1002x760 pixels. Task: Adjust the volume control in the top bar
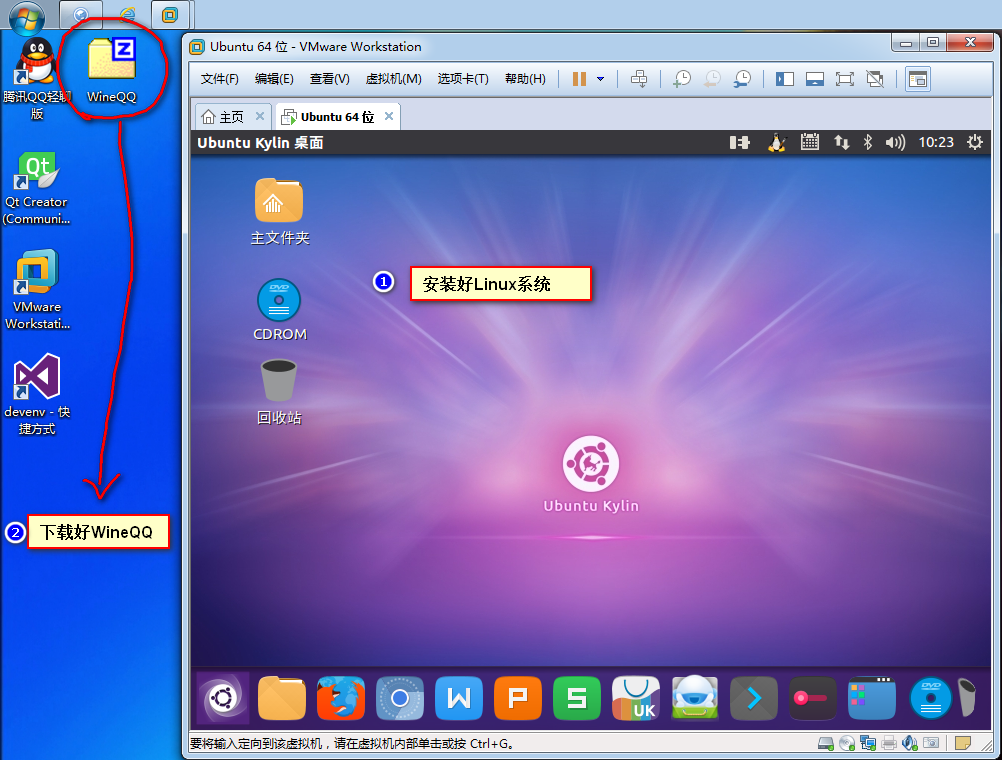click(896, 143)
